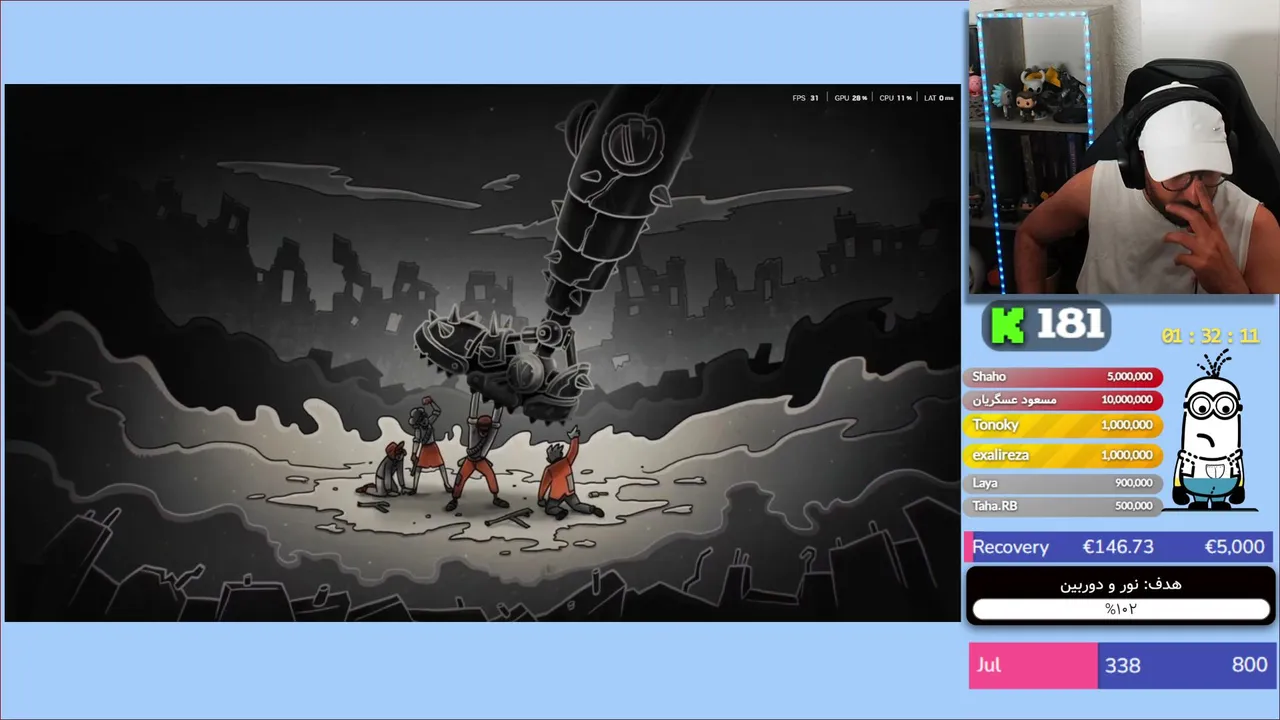Click the goal title هدف: نور و دوربین
The height and width of the screenshot is (720, 1280).
1121,585
